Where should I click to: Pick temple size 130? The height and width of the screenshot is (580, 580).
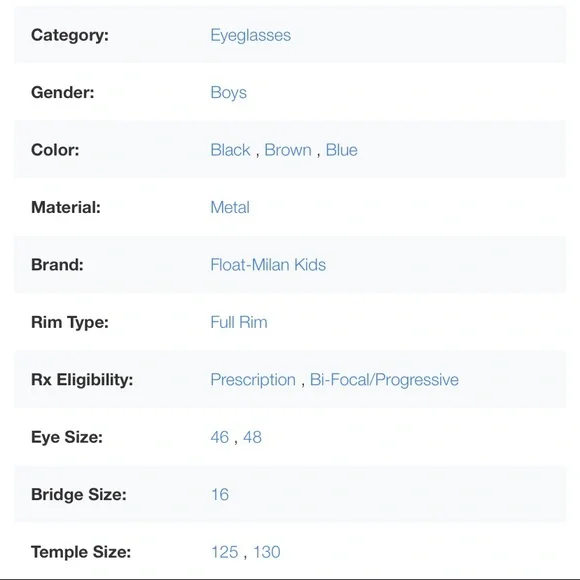pos(266,552)
